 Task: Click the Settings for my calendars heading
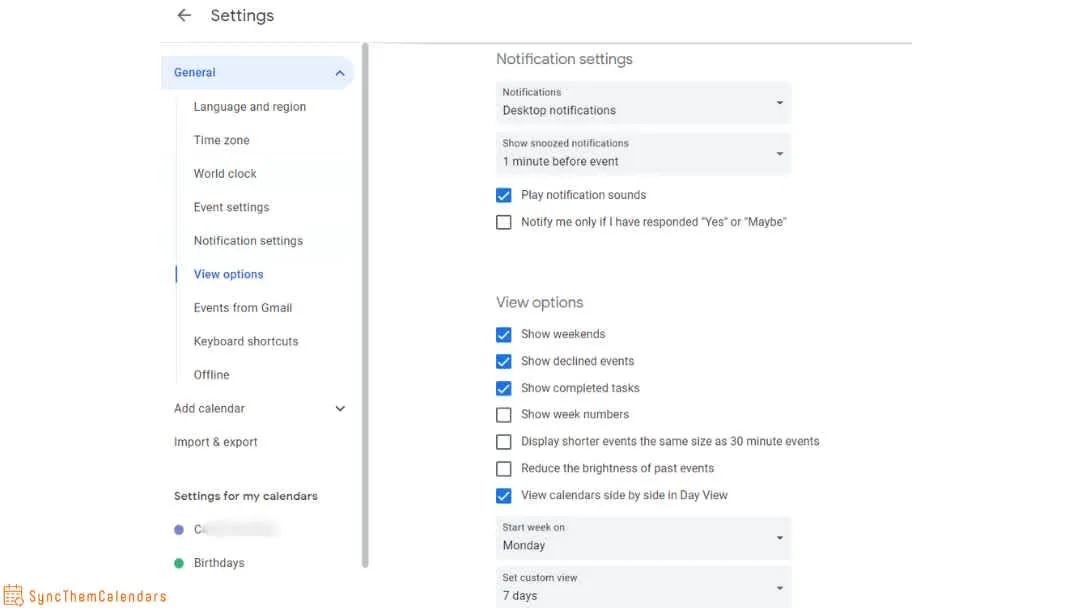click(x=245, y=496)
